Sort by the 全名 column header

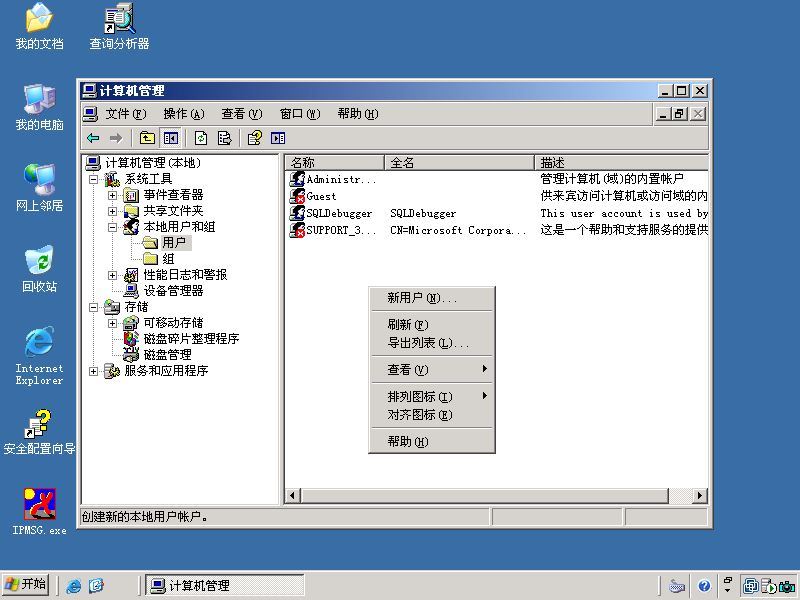459,163
